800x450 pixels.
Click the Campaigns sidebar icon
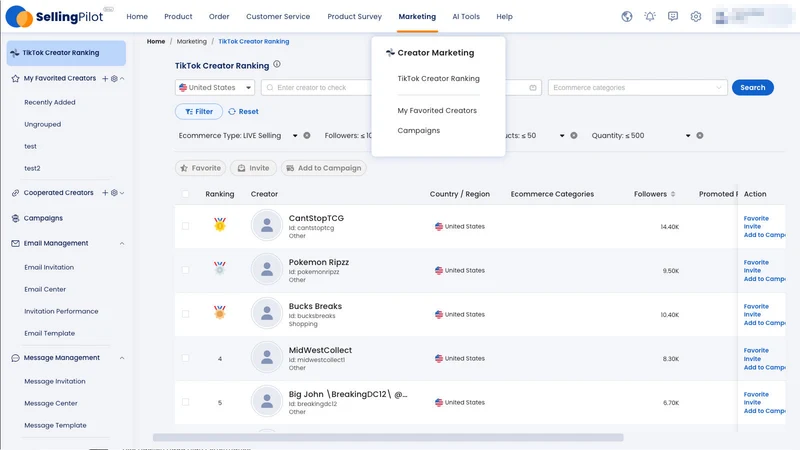[x=15, y=218]
